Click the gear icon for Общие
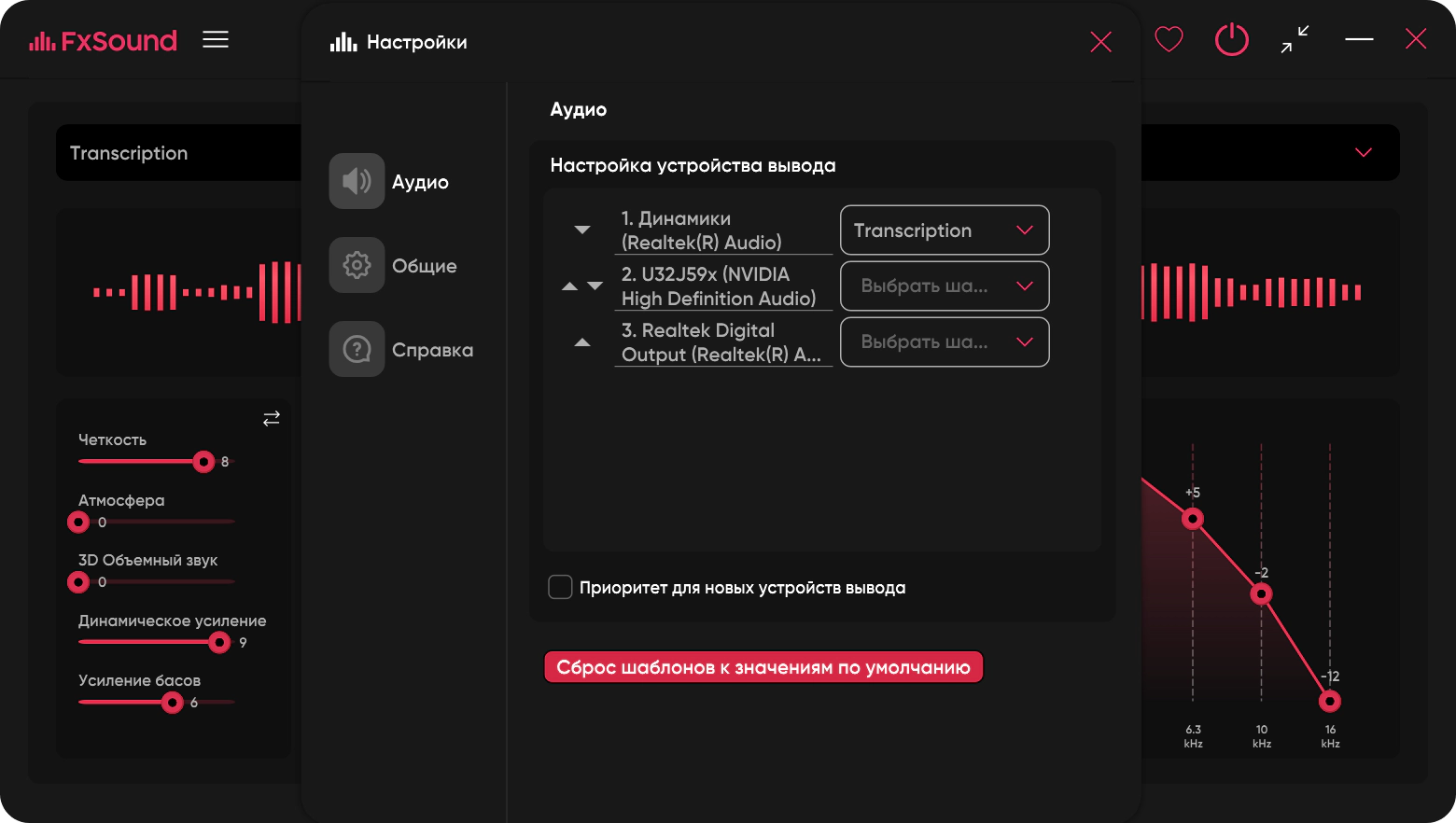 (357, 265)
